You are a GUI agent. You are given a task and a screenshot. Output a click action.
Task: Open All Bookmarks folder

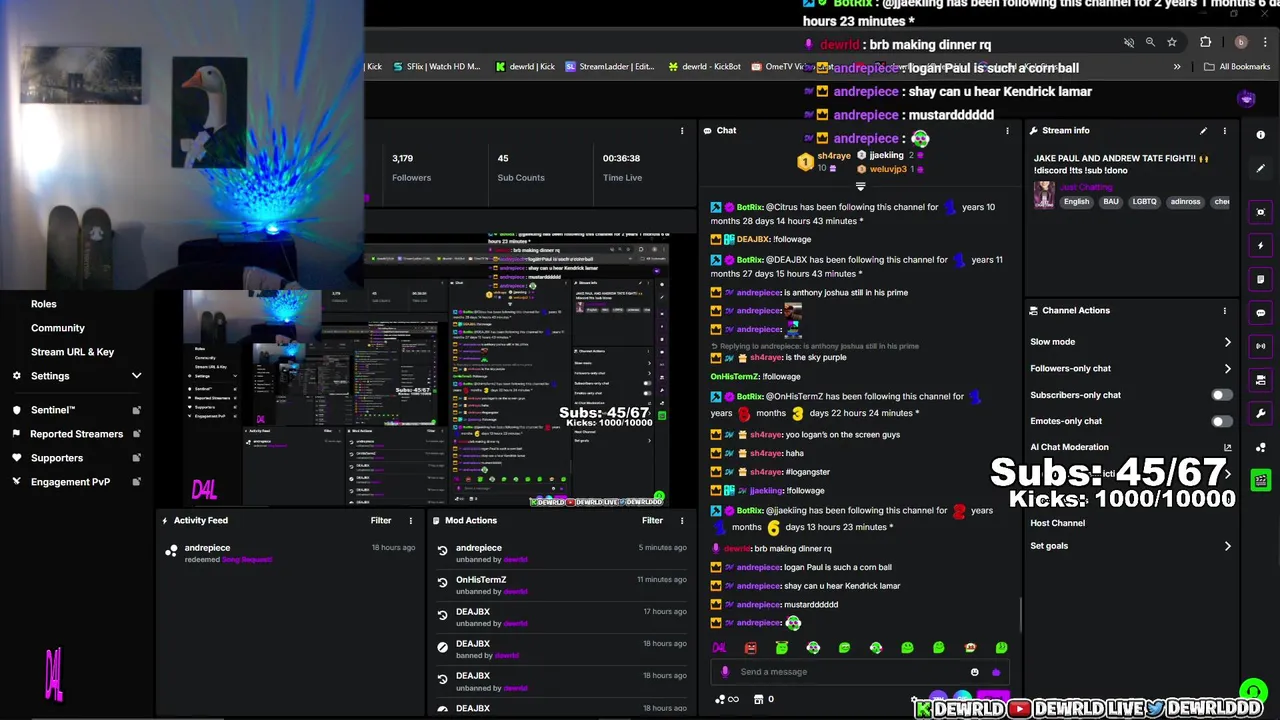(1237, 67)
